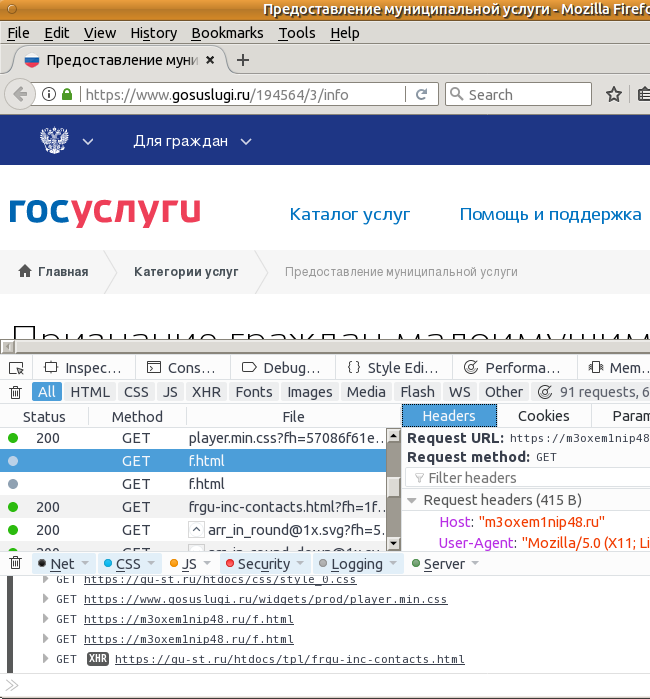Go to Категории услуг breadcrumb
Viewport: 650px width, 699px height.
186,271
